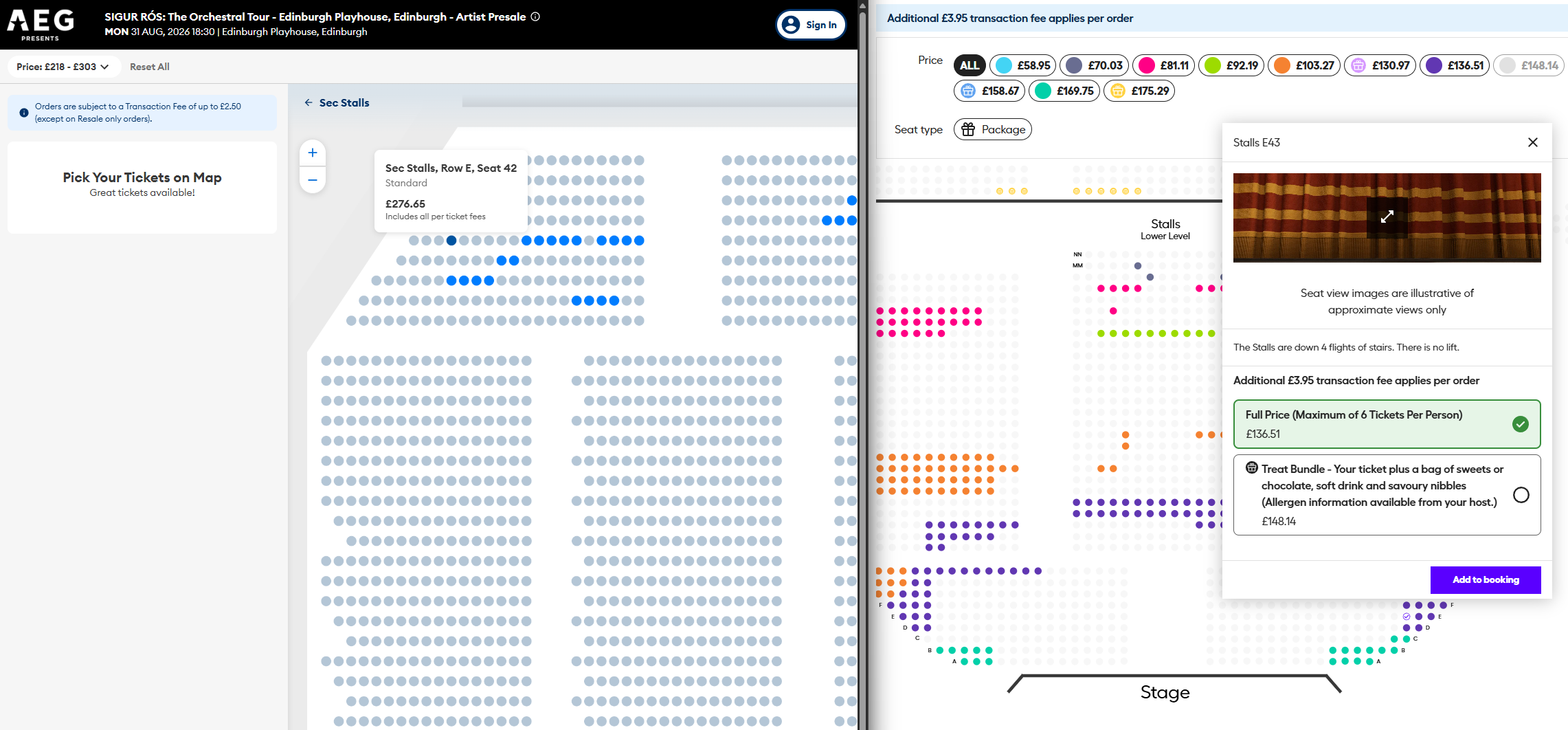Click the light blue £58.95 color dot
This screenshot has height=730, width=1568.
1004,65
